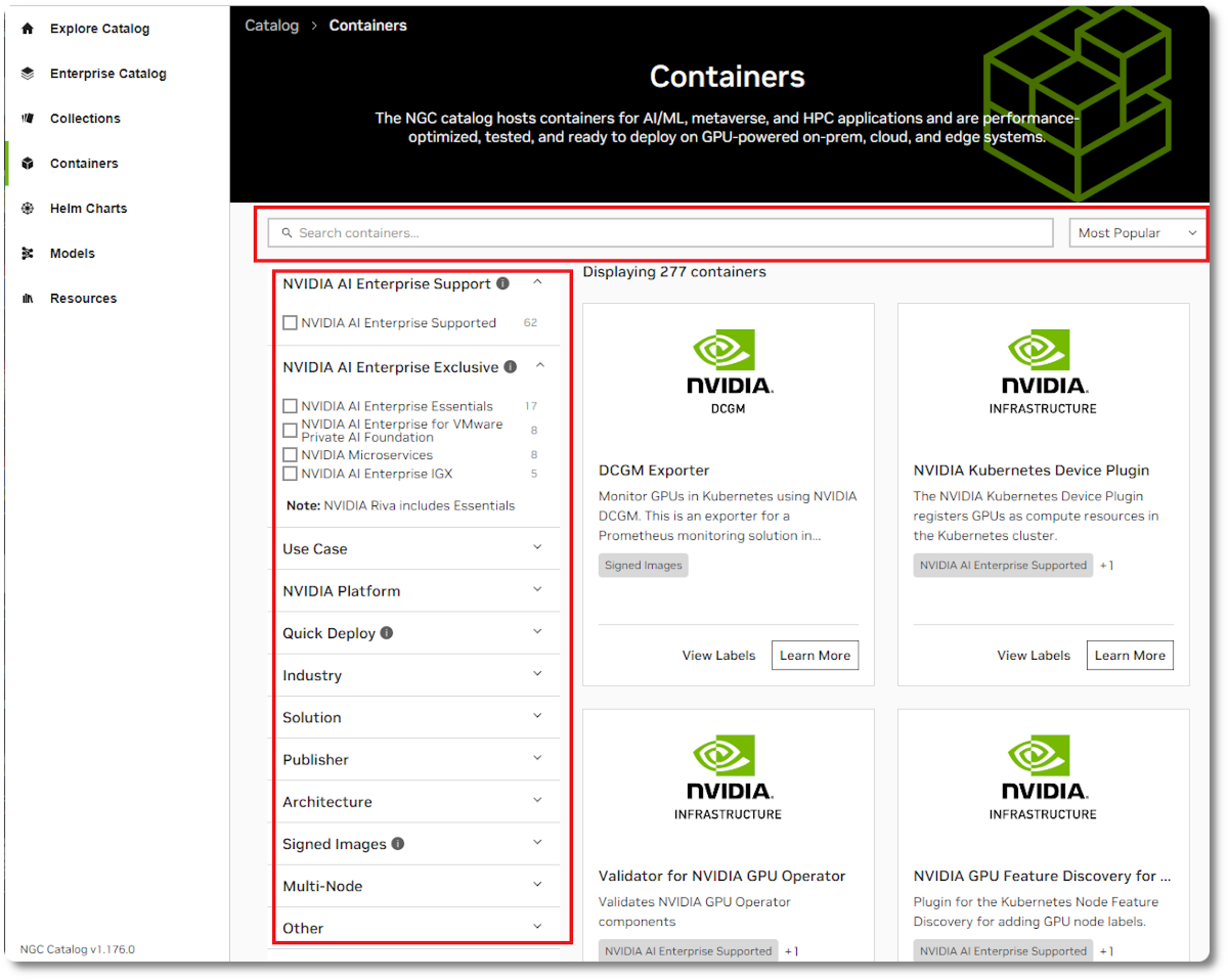Click the info icon beside Quick Deploy
The image size is (1228, 980).
coord(386,633)
